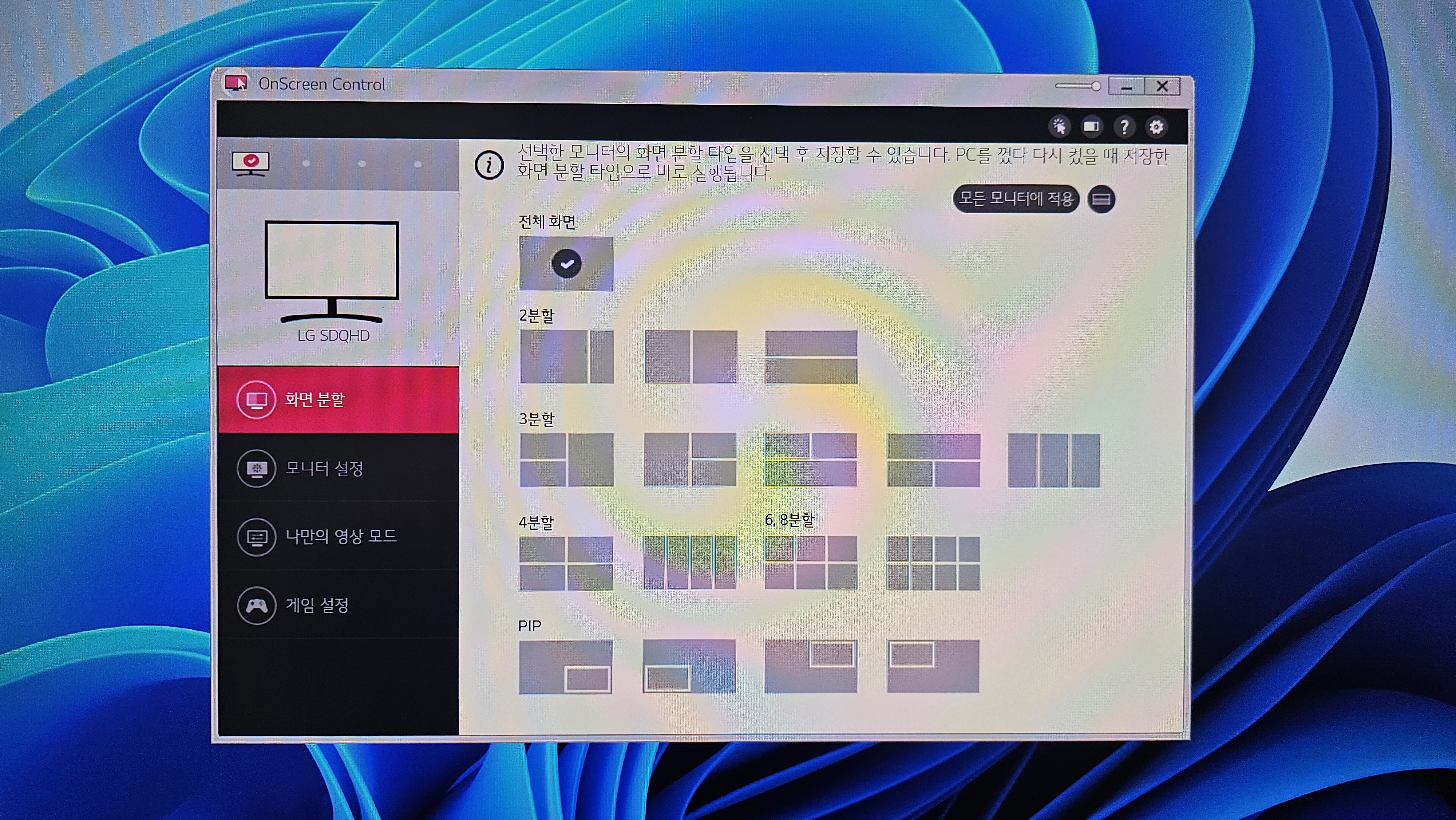Open settings with the gear icon
The width and height of the screenshot is (1456, 820).
click(1156, 127)
